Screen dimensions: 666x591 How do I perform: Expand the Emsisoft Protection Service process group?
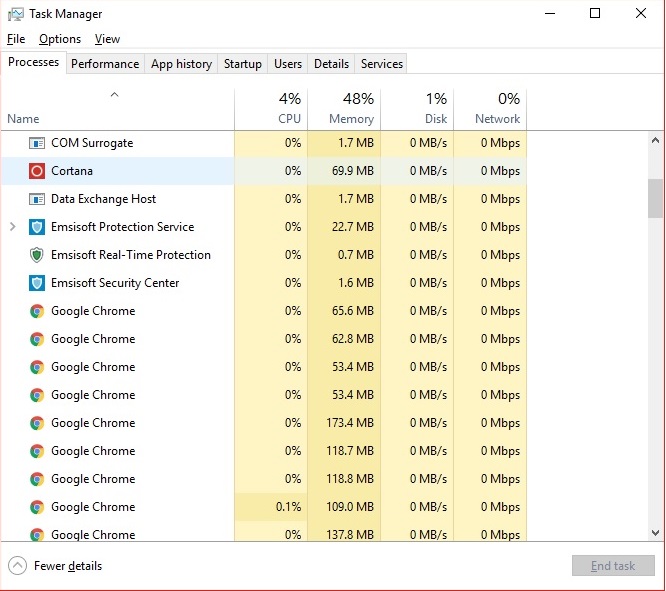(13, 227)
